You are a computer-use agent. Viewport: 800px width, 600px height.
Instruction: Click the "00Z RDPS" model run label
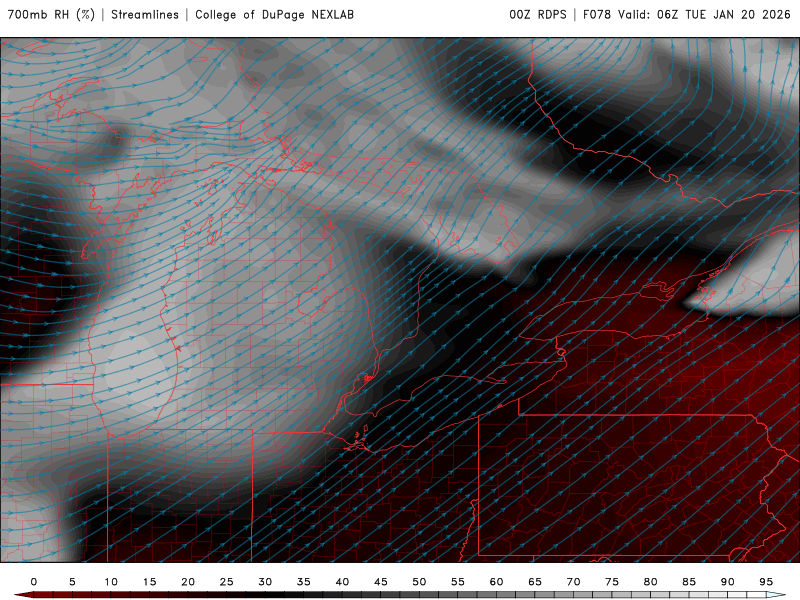(x=538, y=15)
